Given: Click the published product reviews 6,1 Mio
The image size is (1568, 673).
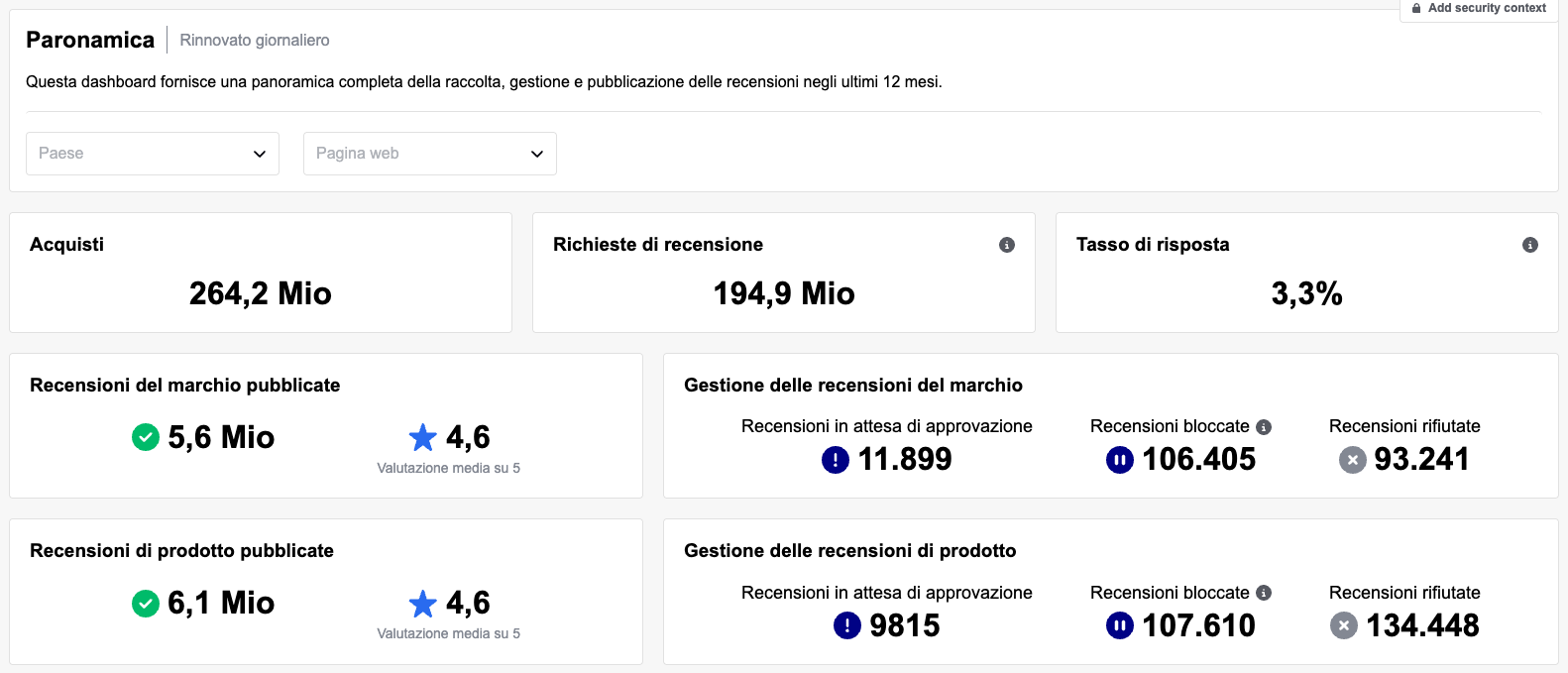Looking at the screenshot, I should coord(221,603).
